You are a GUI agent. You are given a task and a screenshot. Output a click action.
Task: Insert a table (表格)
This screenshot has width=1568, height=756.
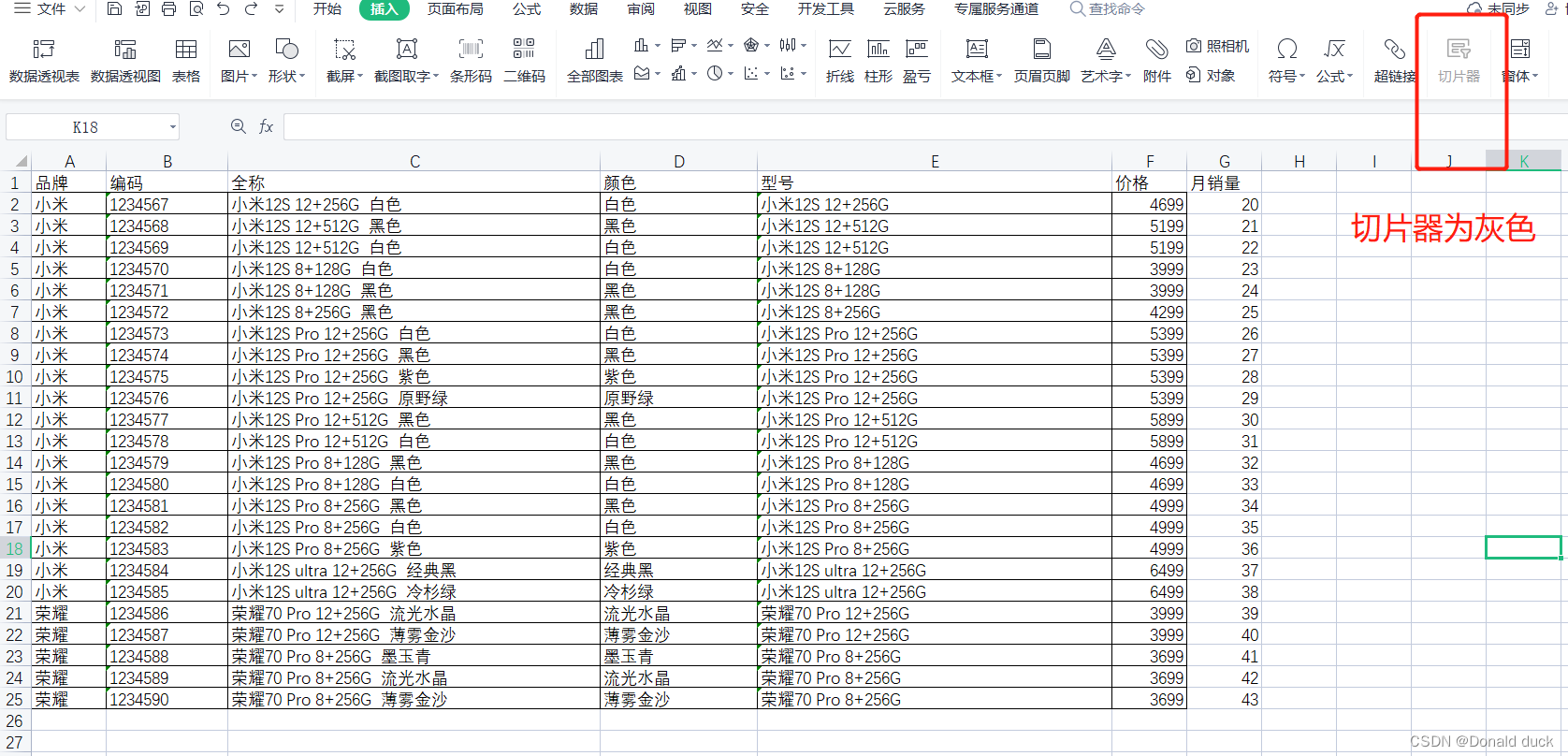186,61
